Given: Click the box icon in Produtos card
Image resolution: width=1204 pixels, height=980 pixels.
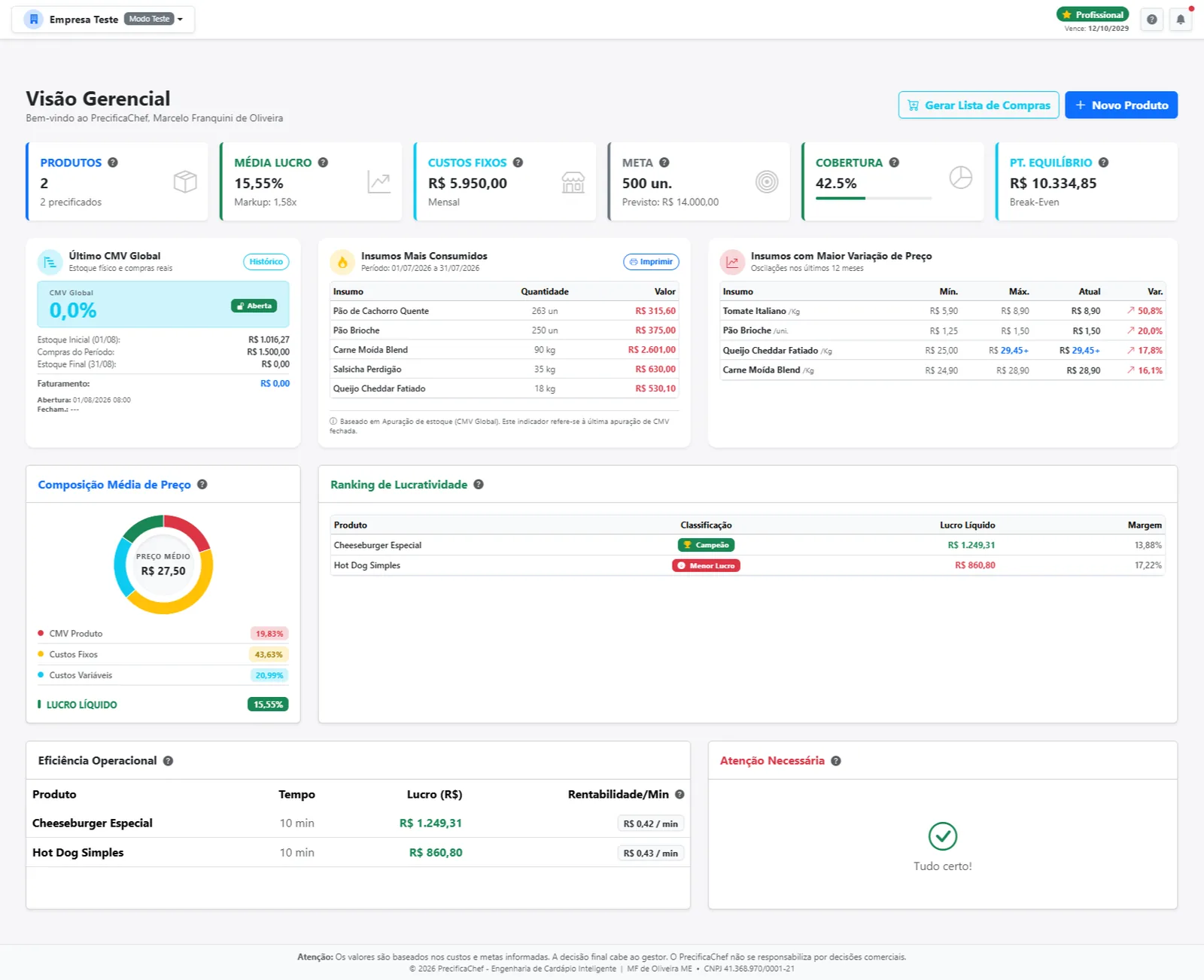Looking at the screenshot, I should pos(185,181).
